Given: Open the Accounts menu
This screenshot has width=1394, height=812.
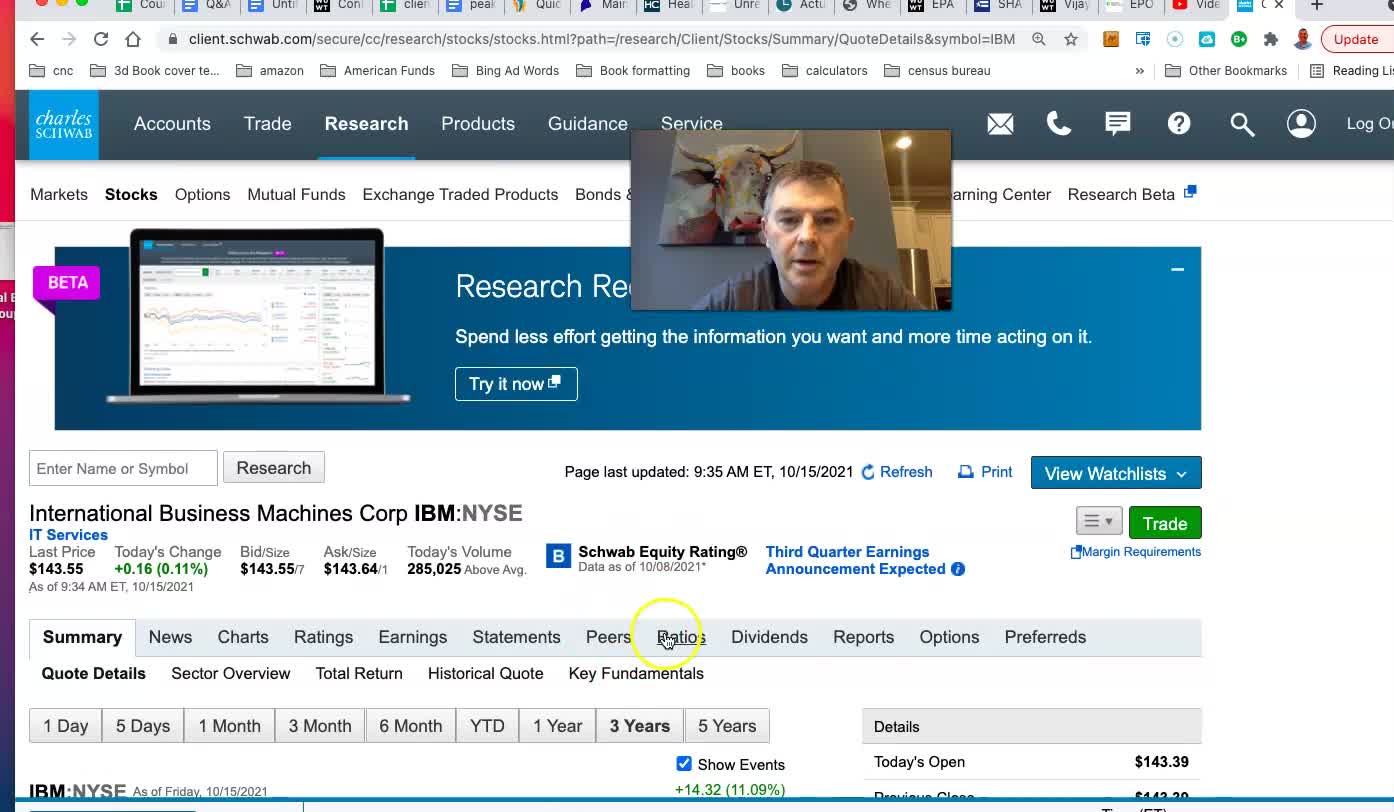Looking at the screenshot, I should click(x=172, y=124).
